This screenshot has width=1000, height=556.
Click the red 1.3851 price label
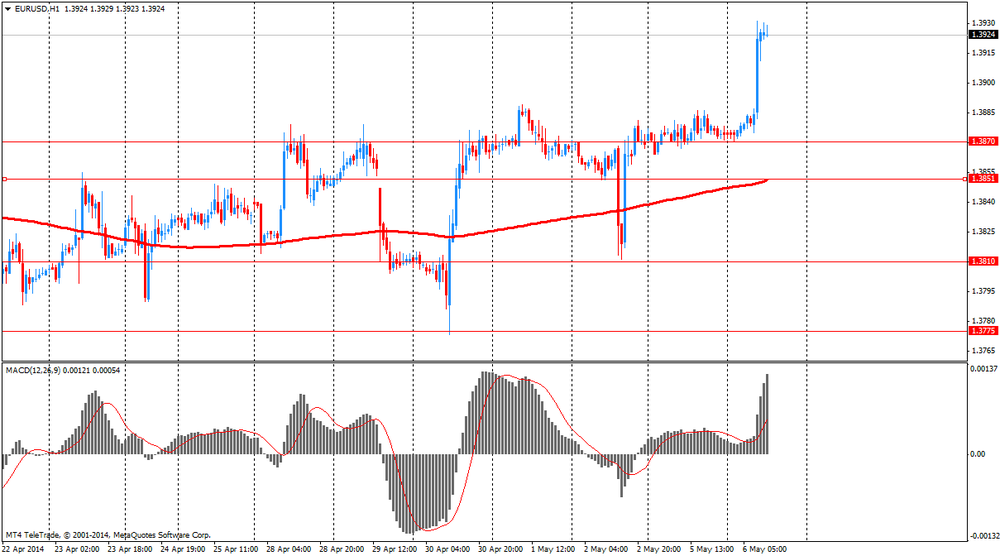[x=983, y=179]
